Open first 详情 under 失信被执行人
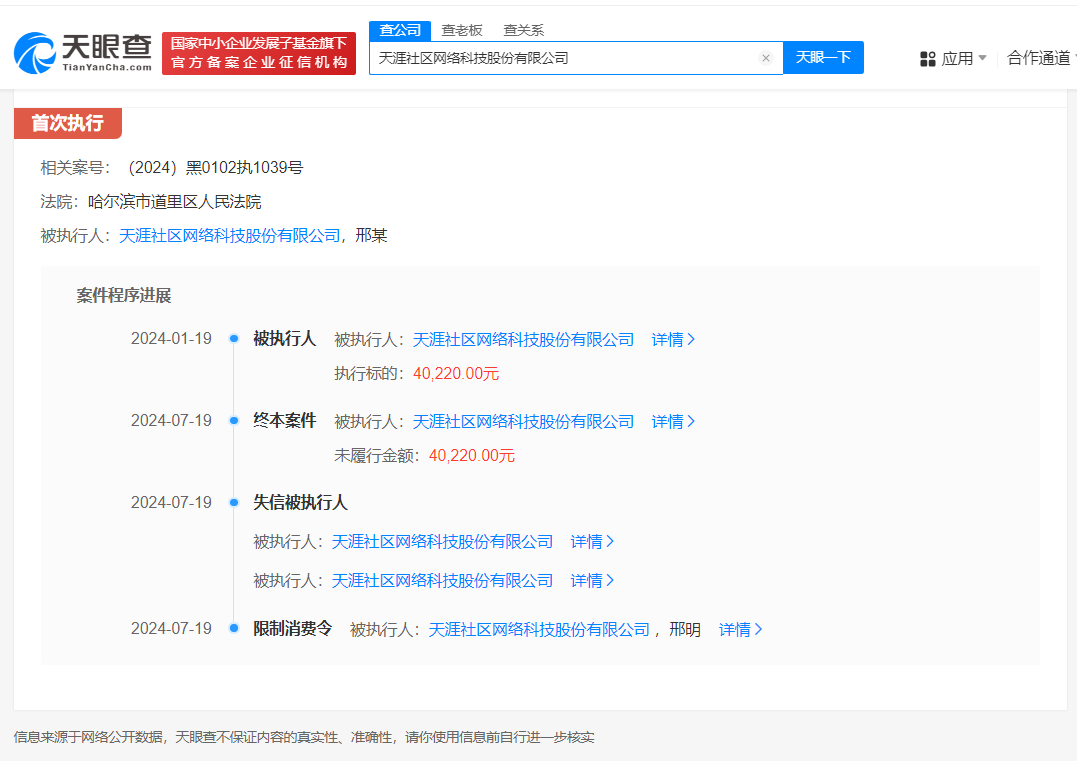This screenshot has width=1077, height=761. (592, 541)
